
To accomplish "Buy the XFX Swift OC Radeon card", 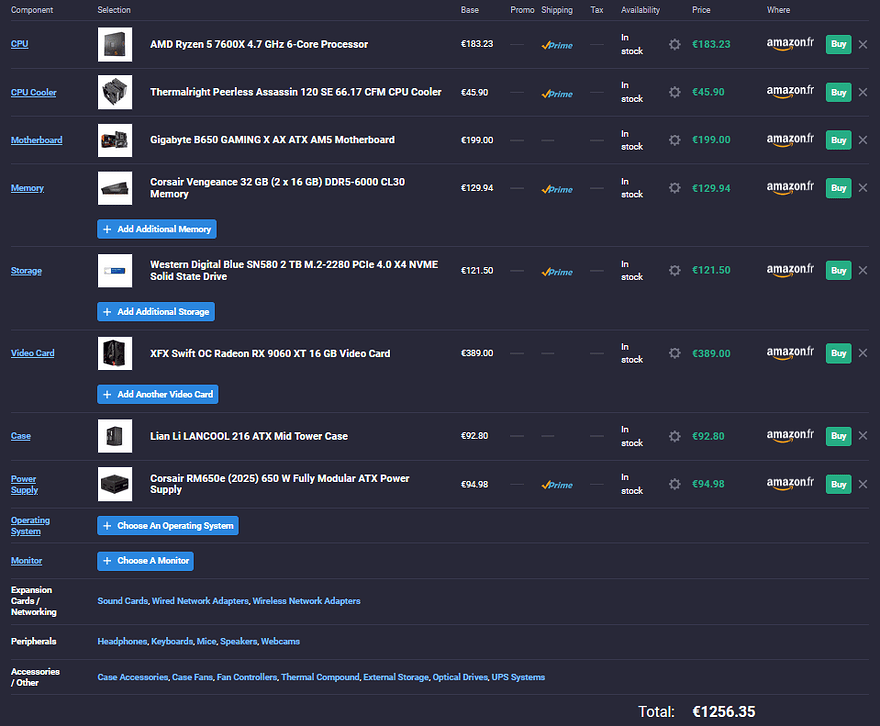I will [838, 353].
